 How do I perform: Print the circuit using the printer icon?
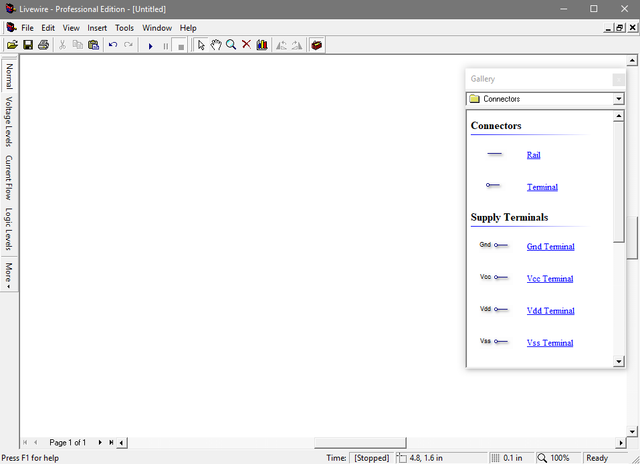44,45
